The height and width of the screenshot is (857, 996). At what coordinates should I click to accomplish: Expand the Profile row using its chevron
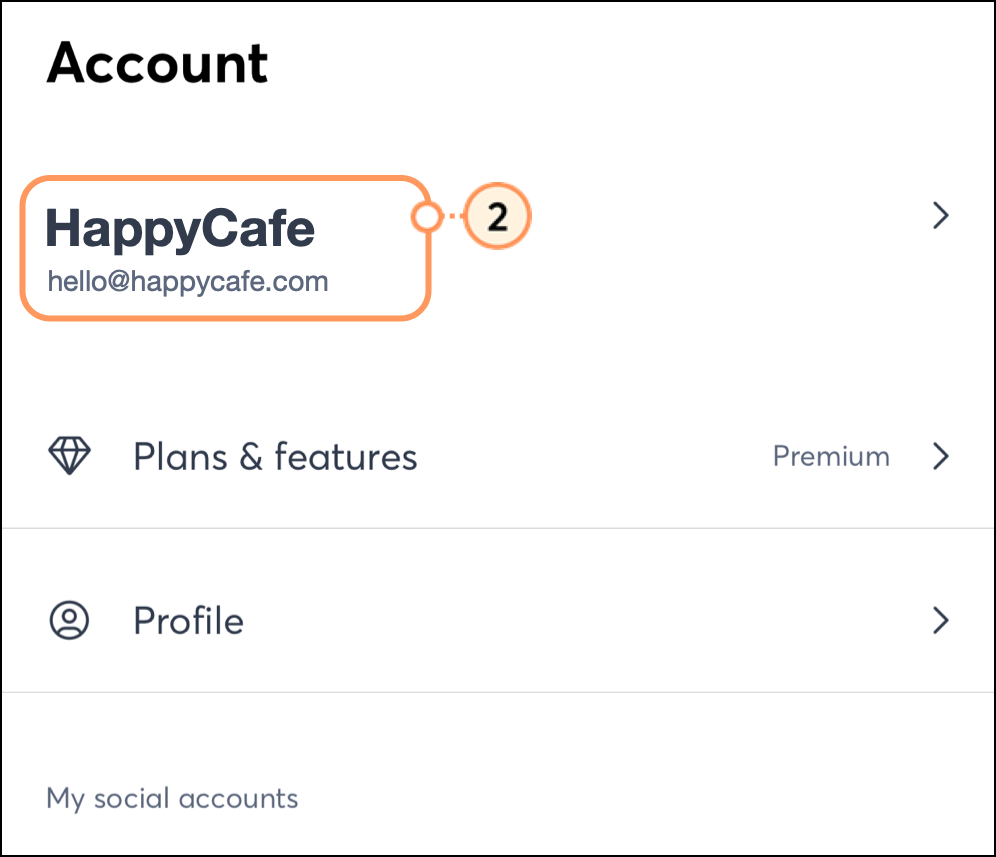[x=939, y=621]
